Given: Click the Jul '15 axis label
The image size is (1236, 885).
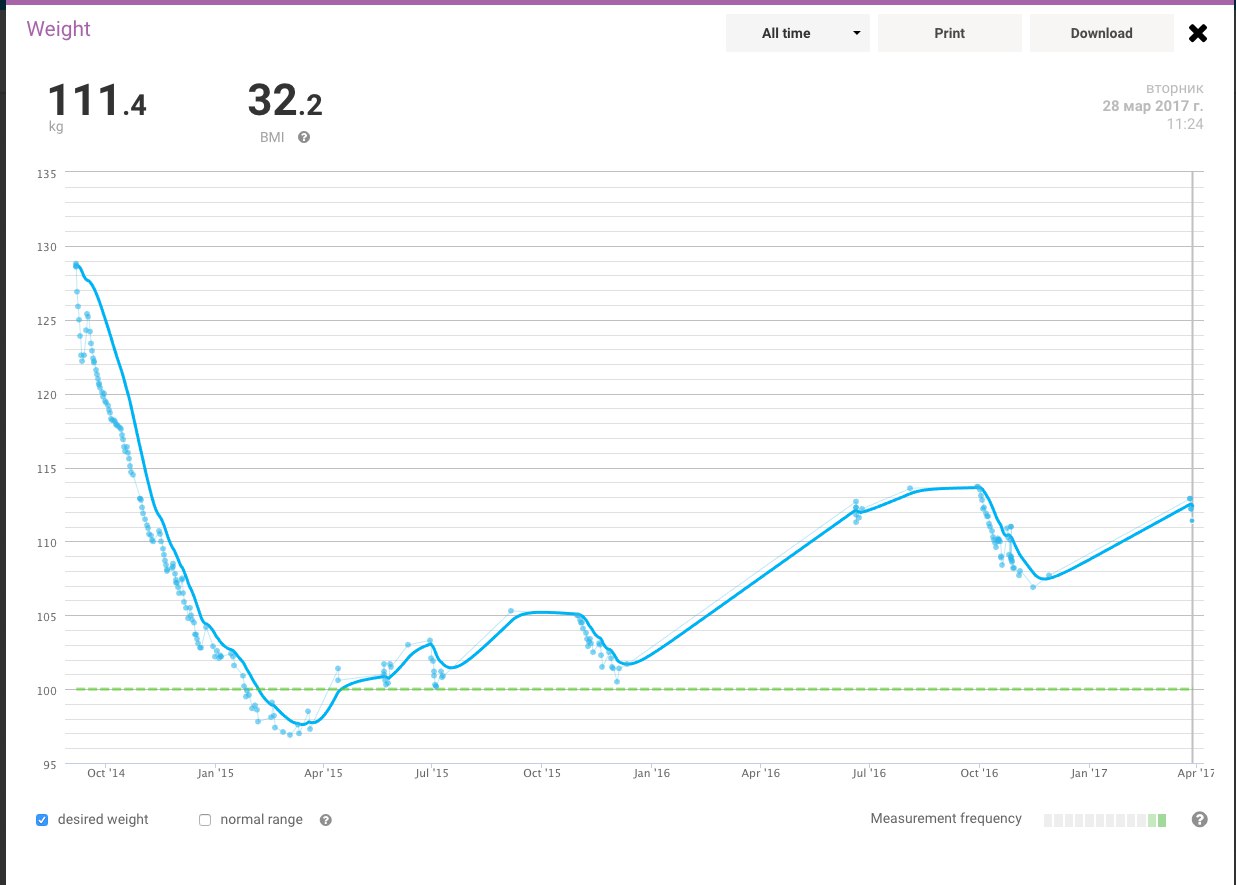Looking at the screenshot, I should tap(432, 773).
